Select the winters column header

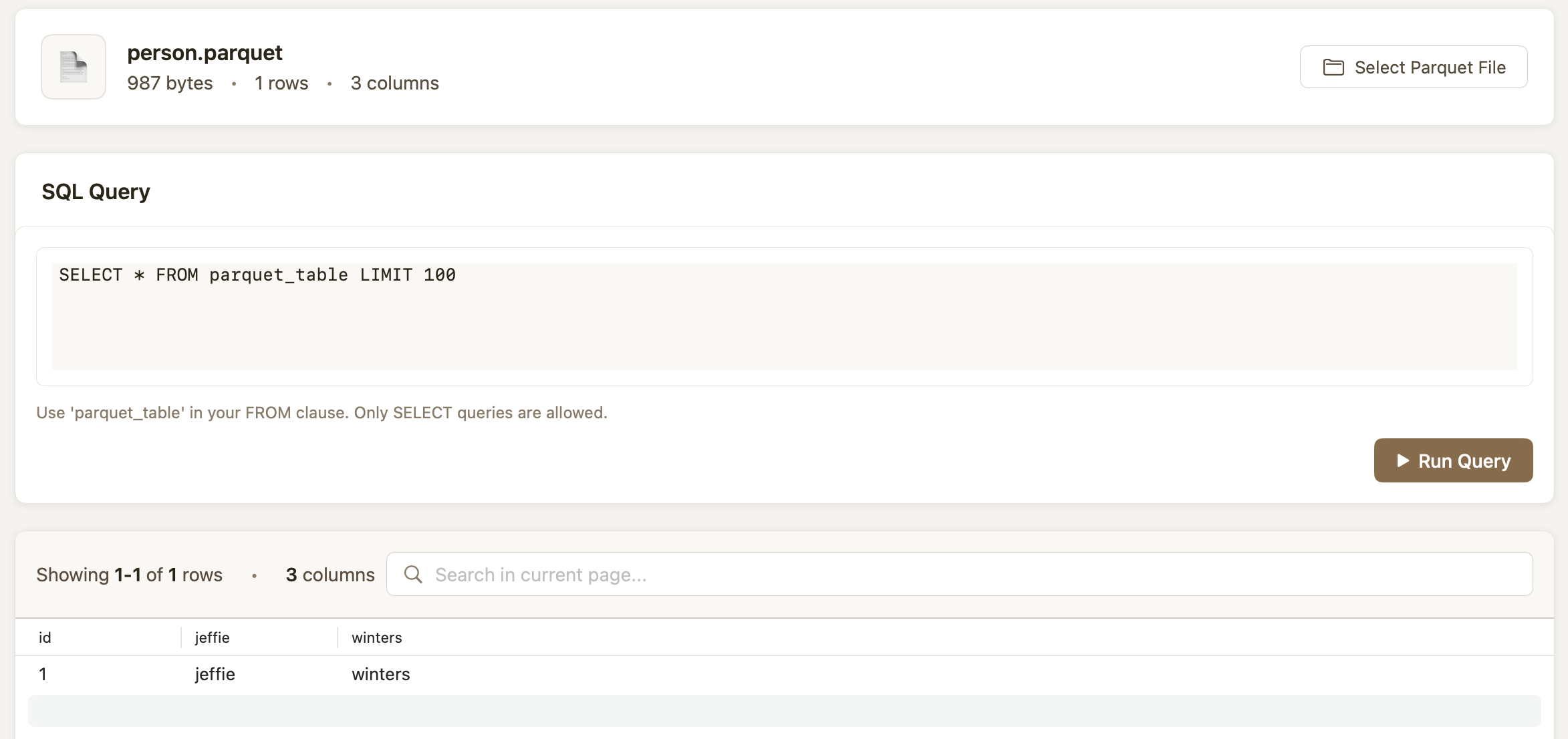tap(376, 637)
